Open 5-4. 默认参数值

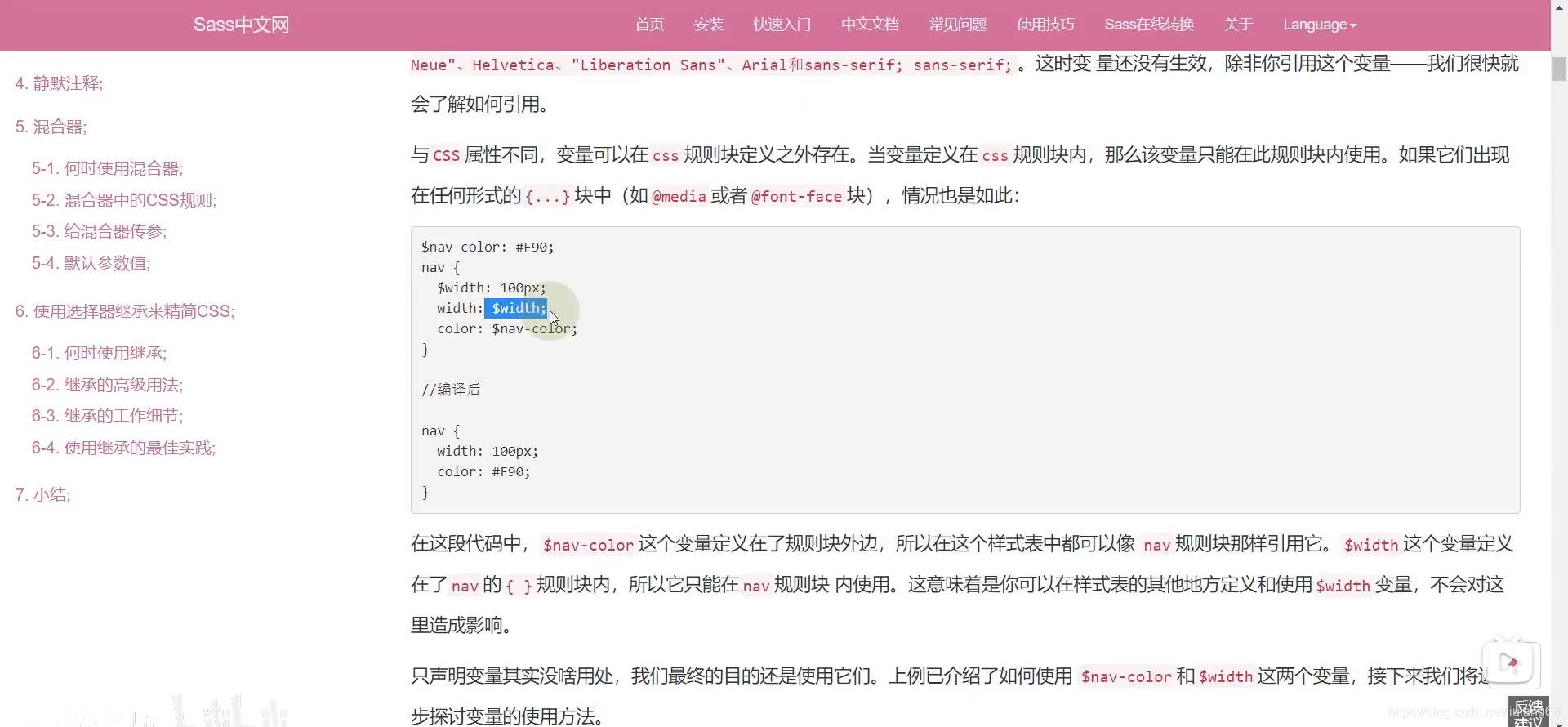coord(91,263)
